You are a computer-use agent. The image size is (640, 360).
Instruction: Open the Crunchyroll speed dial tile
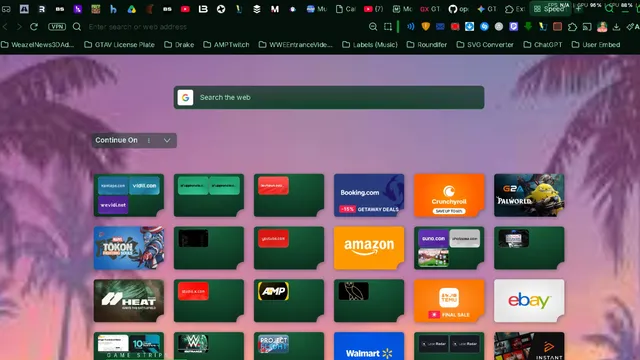tap(449, 195)
